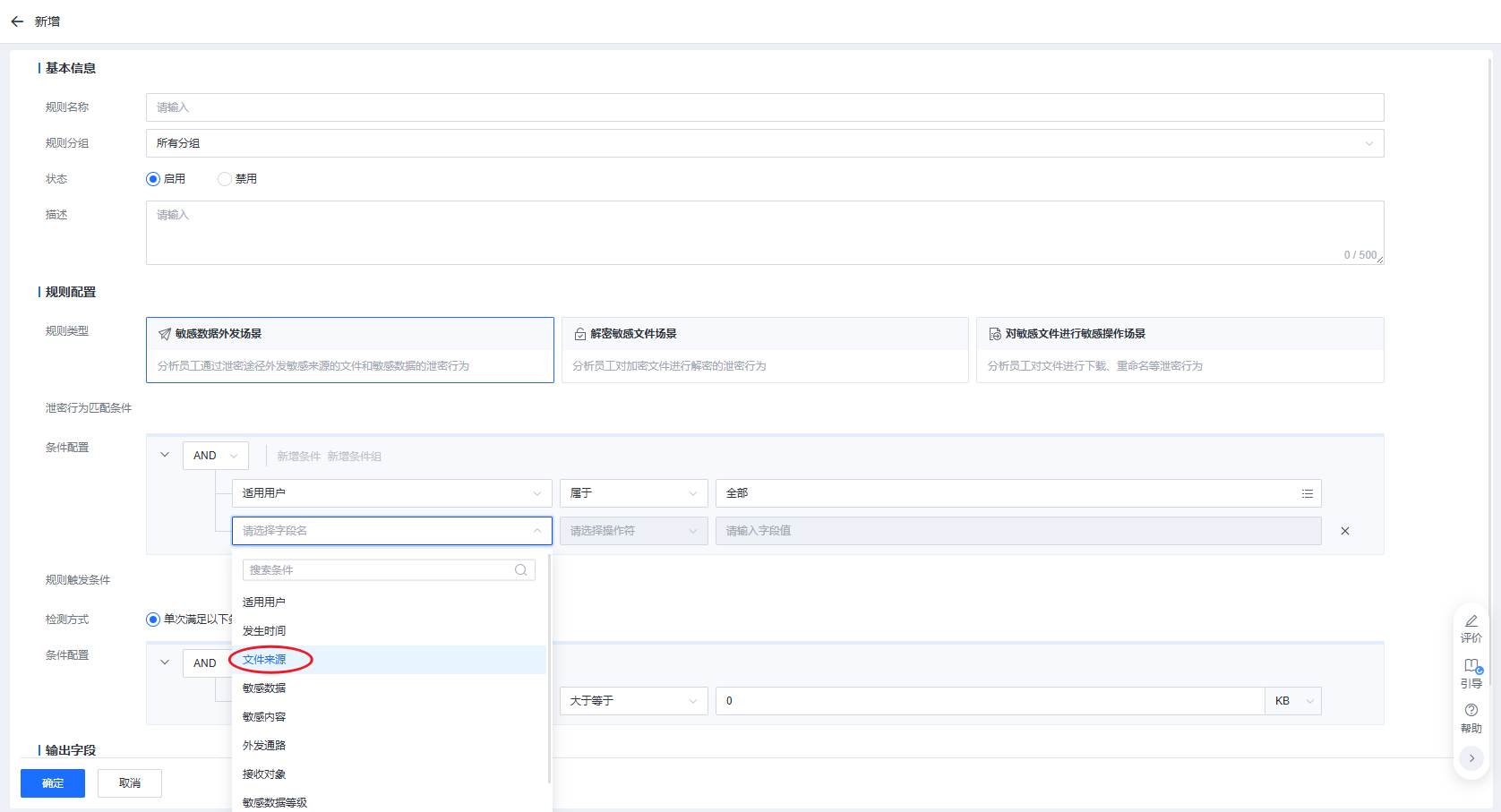Click the 取消 cancel button
Screen dimensions: 1501x812
click(x=130, y=783)
